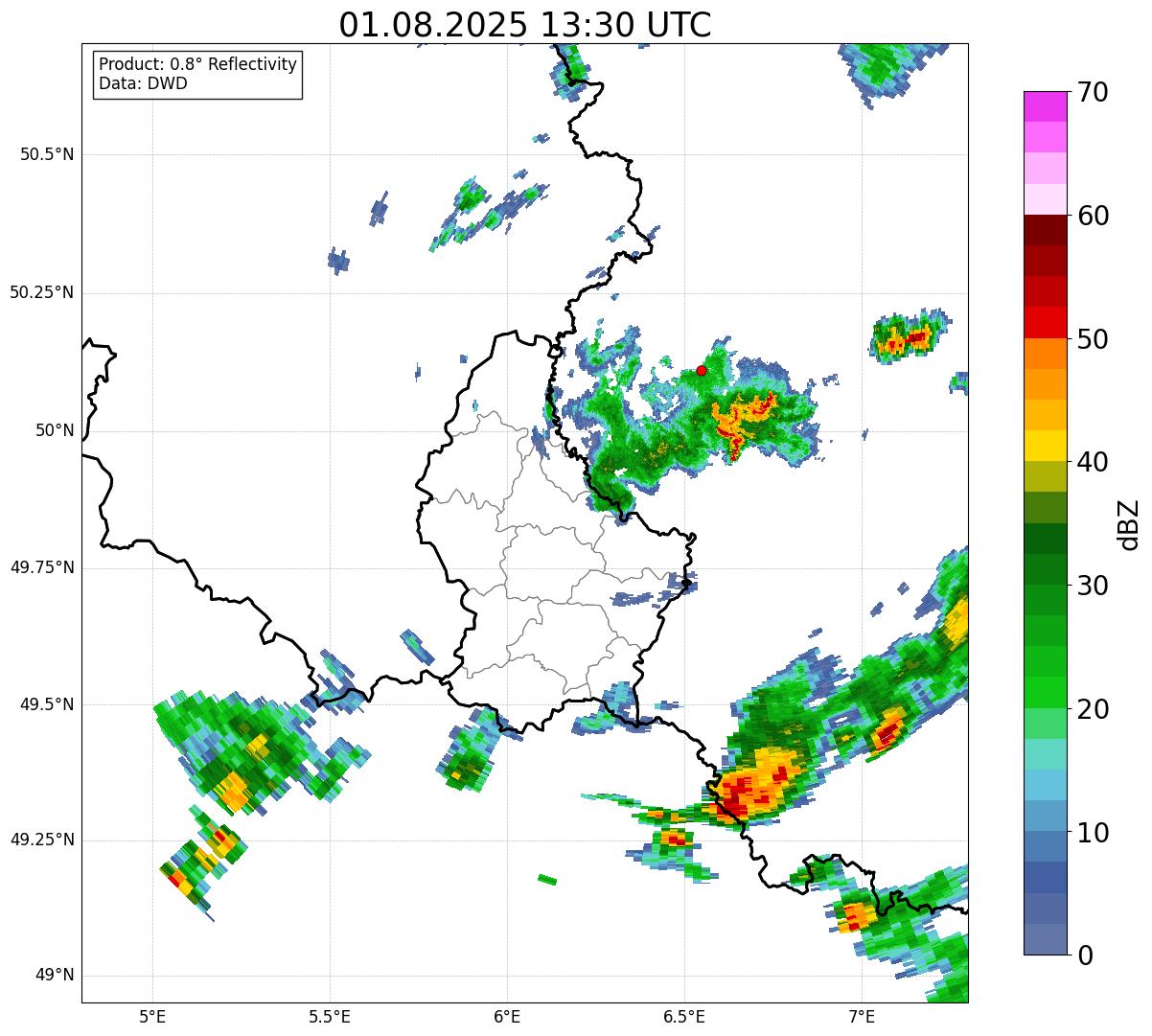Click the 'Product: 0.8° Reflectivity' text
The width and height of the screenshot is (1152, 1036).
[x=198, y=64]
